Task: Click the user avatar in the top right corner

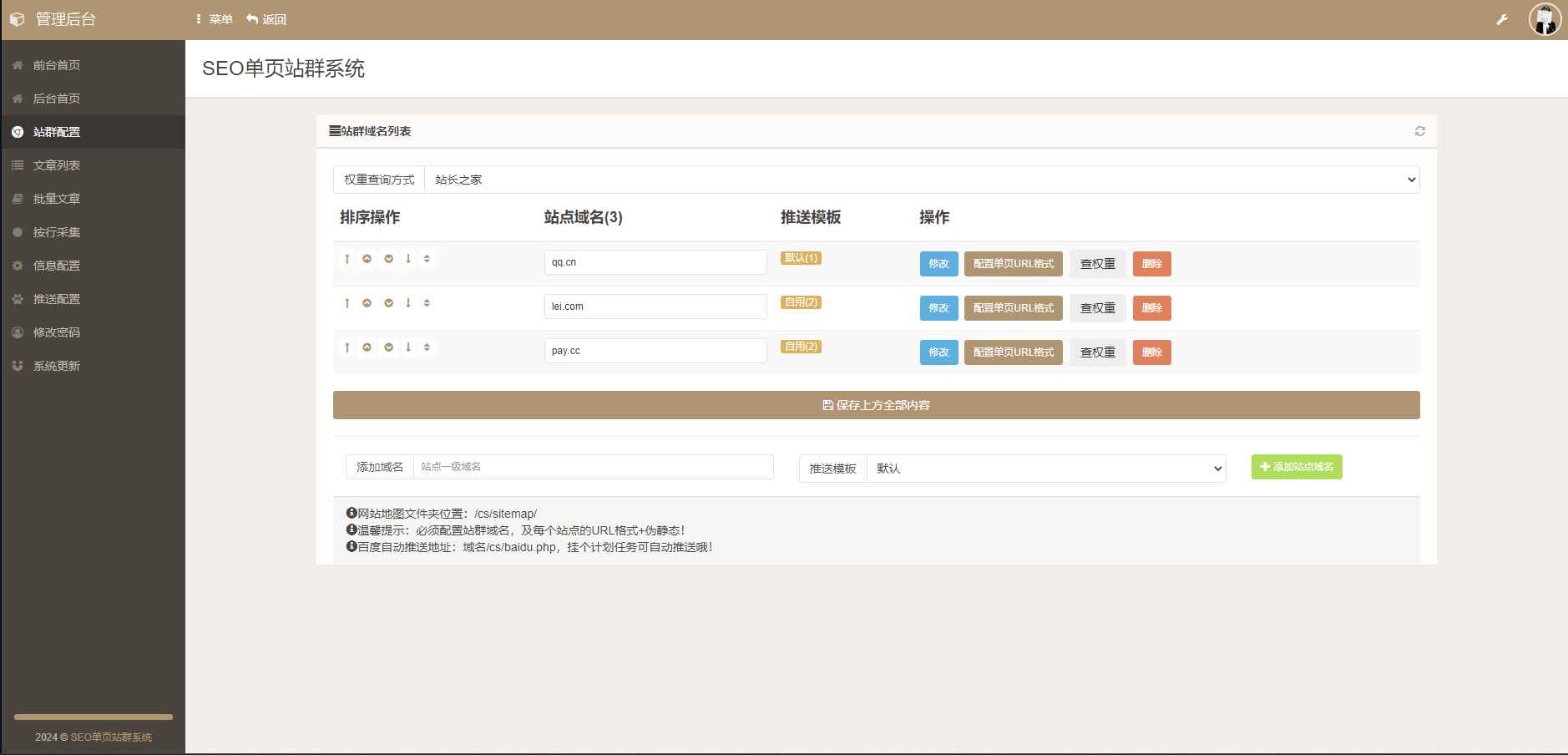Action: [1544, 20]
